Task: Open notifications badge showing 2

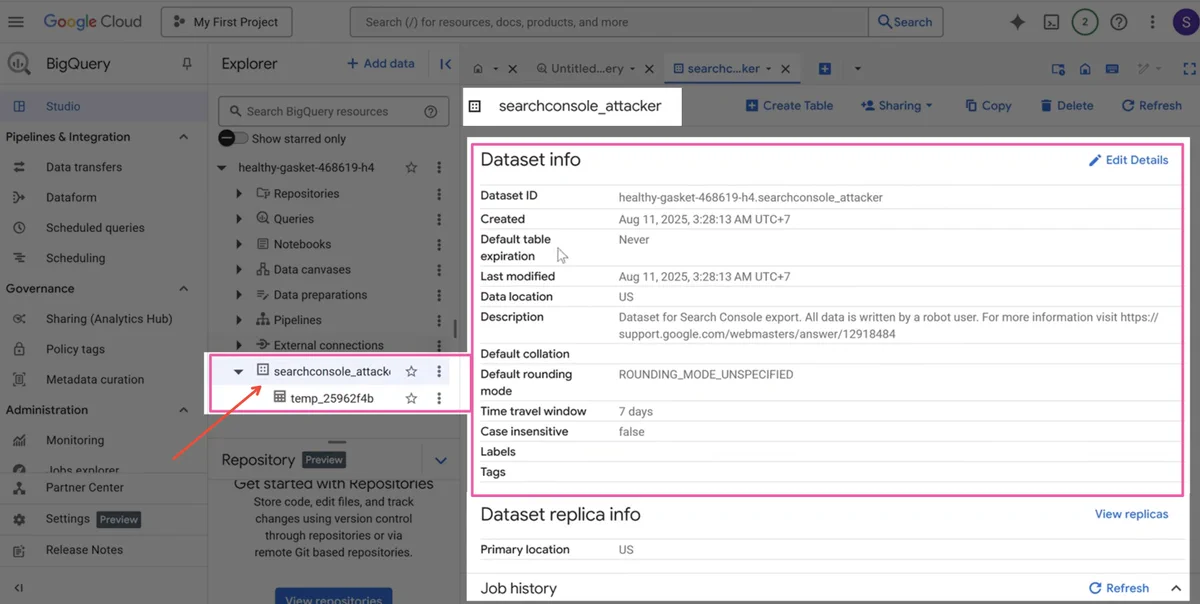Action: click(1084, 22)
